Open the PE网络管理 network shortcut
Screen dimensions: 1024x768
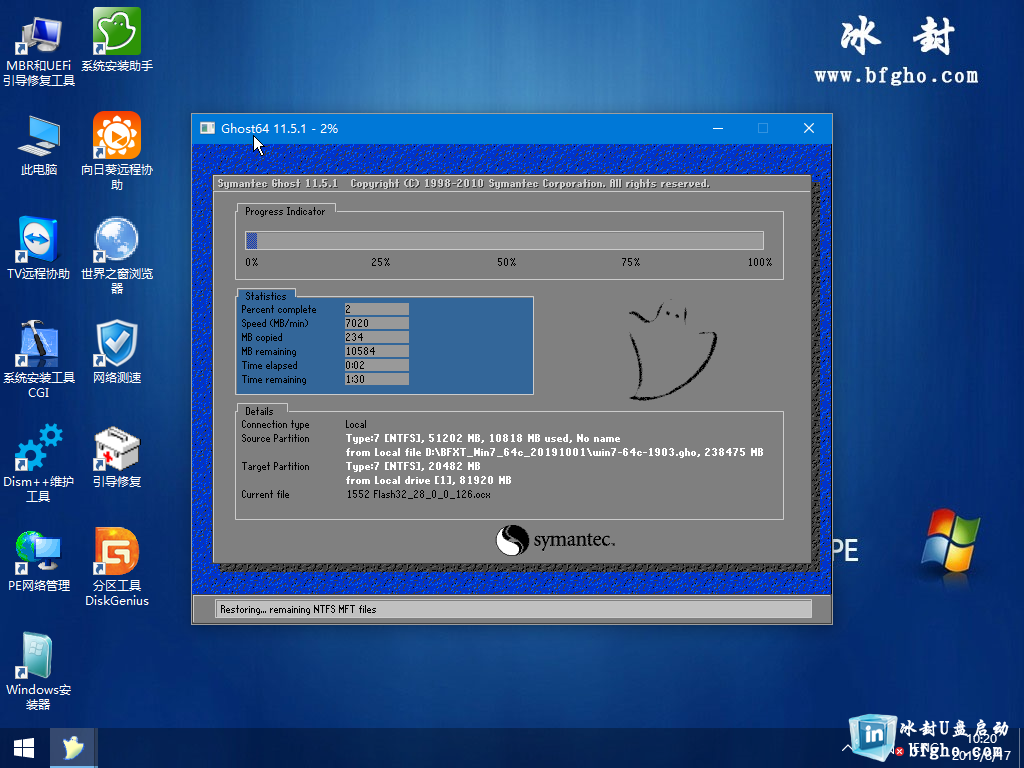coord(39,560)
